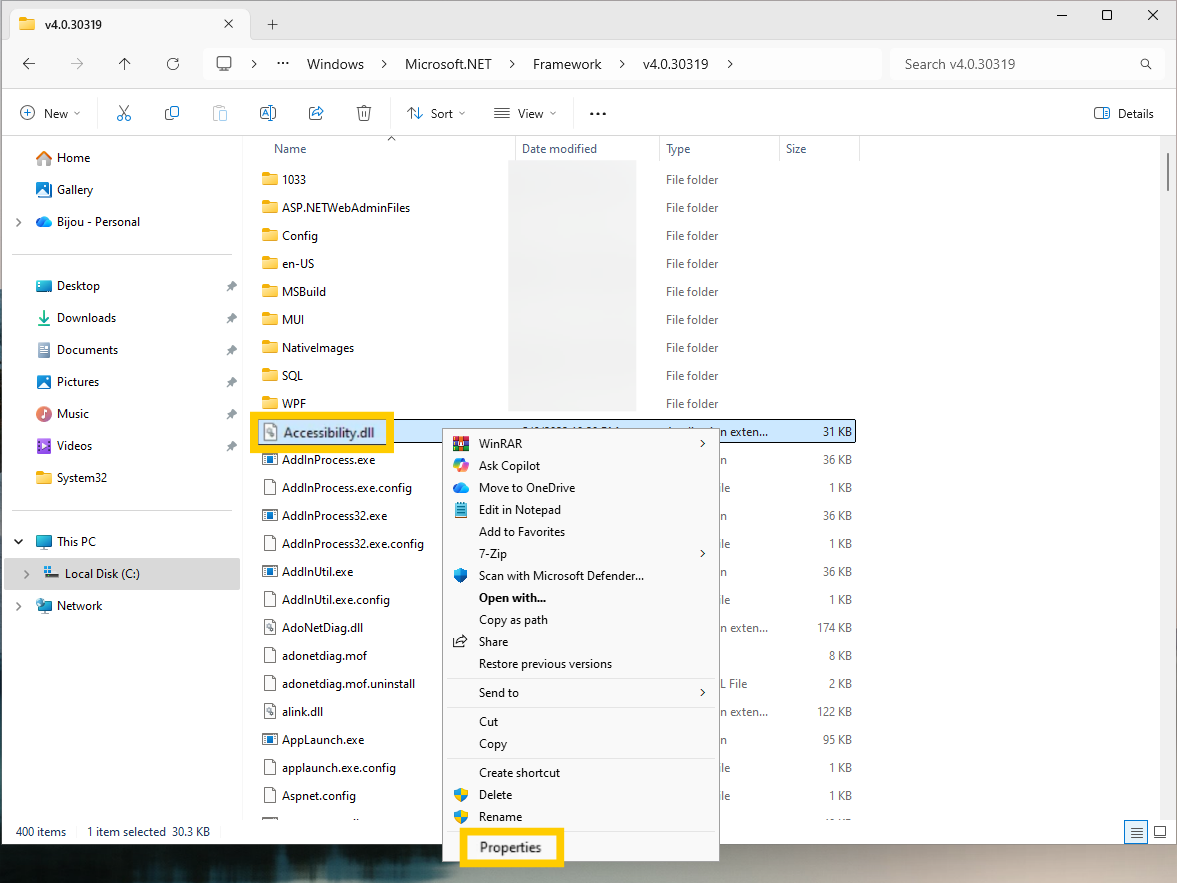Click the Framework breadcrumb
The width and height of the screenshot is (1177, 883).
pyautogui.click(x=567, y=64)
